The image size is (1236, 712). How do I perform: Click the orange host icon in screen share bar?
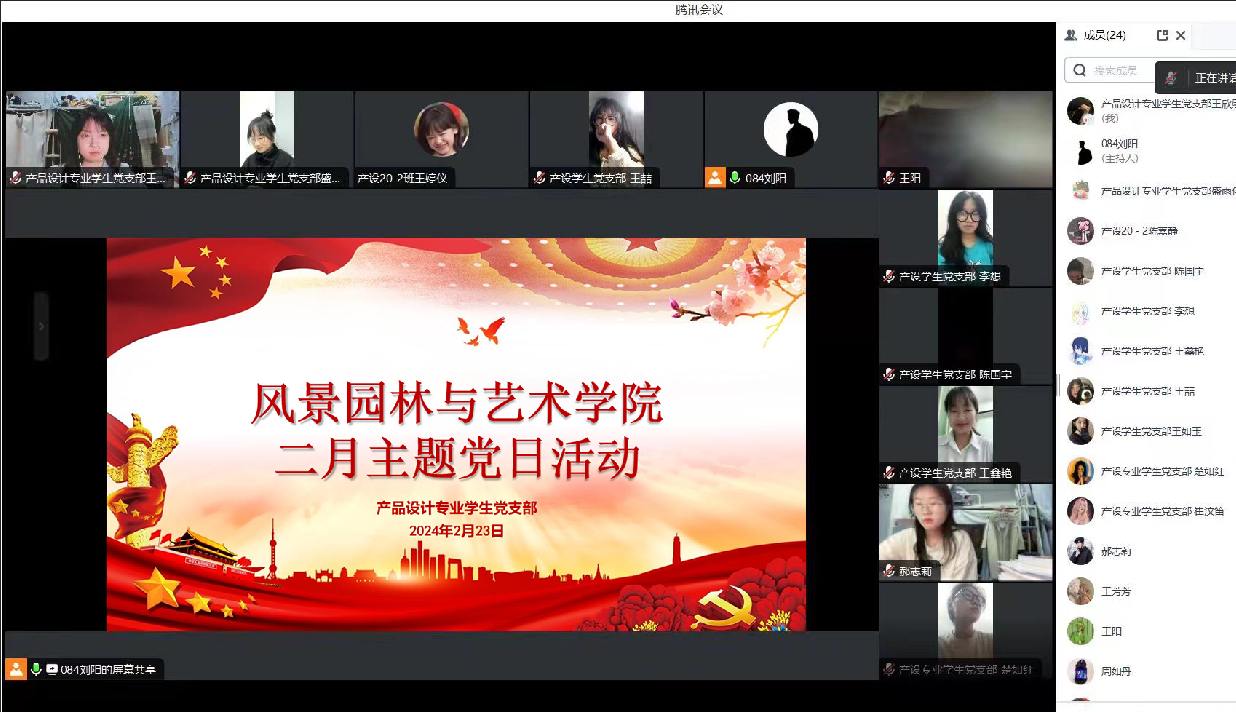click(x=15, y=669)
